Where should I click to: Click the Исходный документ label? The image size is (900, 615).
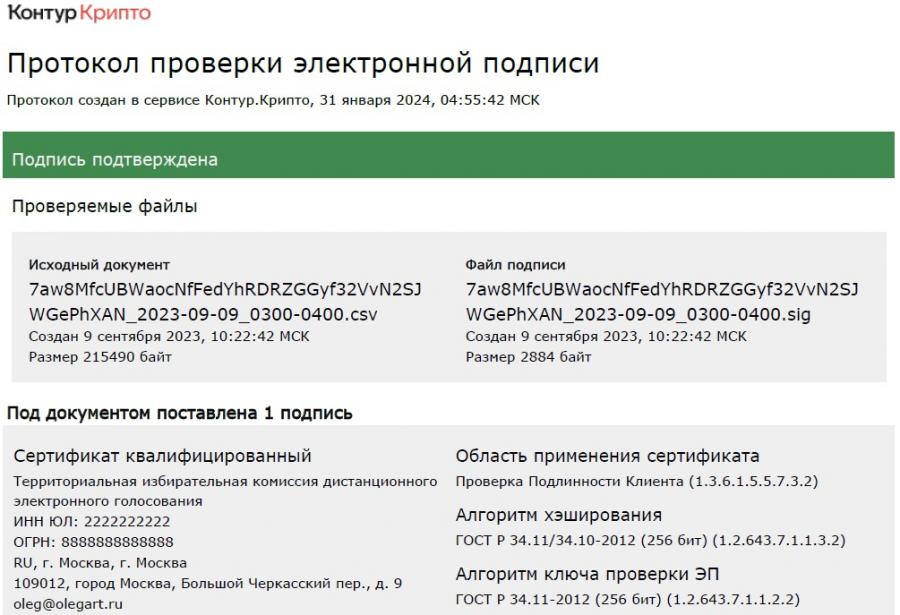click(99, 265)
